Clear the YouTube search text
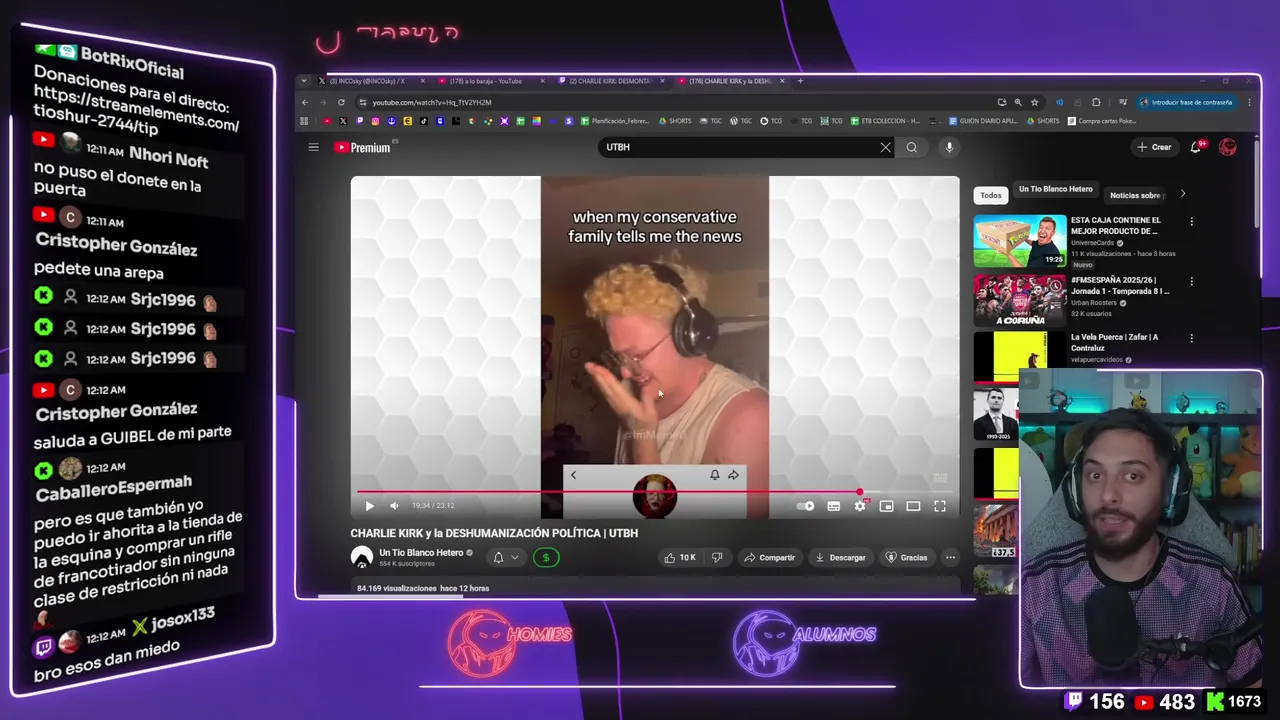Viewport: 1280px width, 720px height. (x=885, y=147)
